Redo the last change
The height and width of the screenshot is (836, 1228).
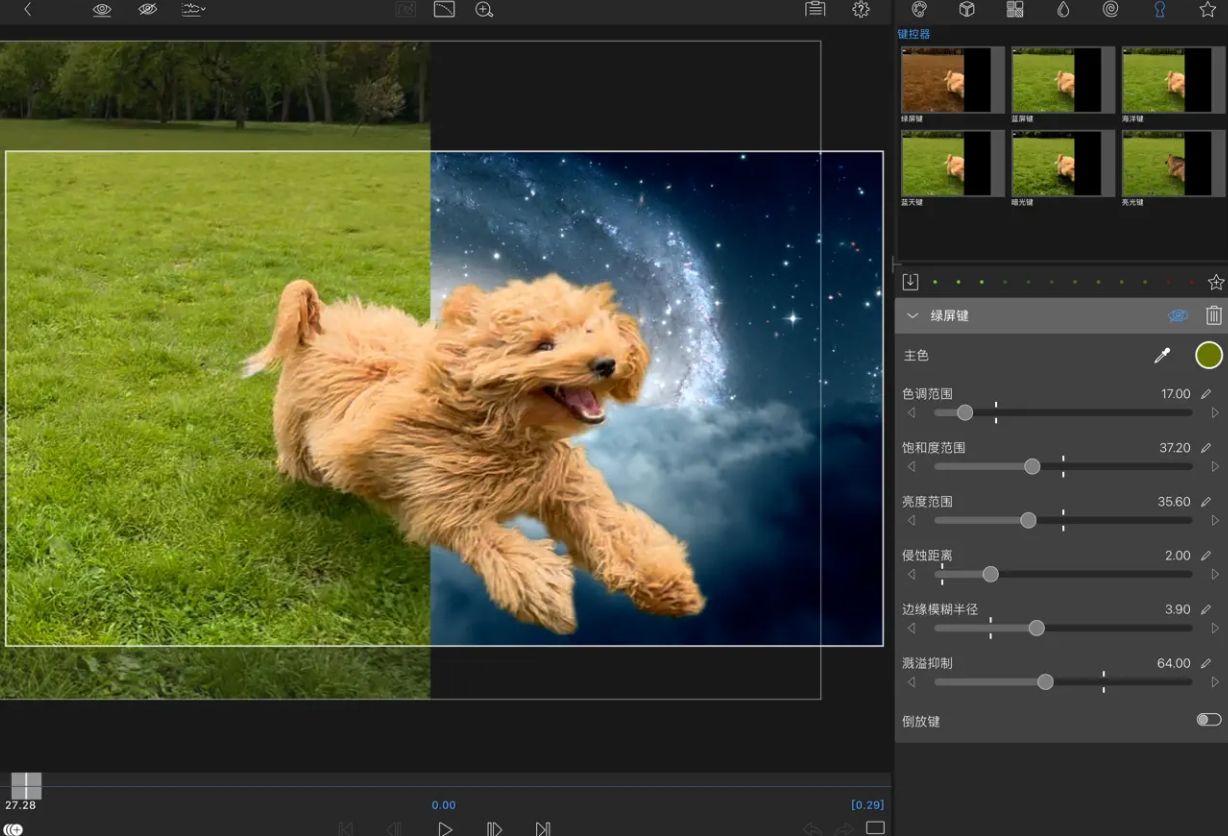pos(845,829)
